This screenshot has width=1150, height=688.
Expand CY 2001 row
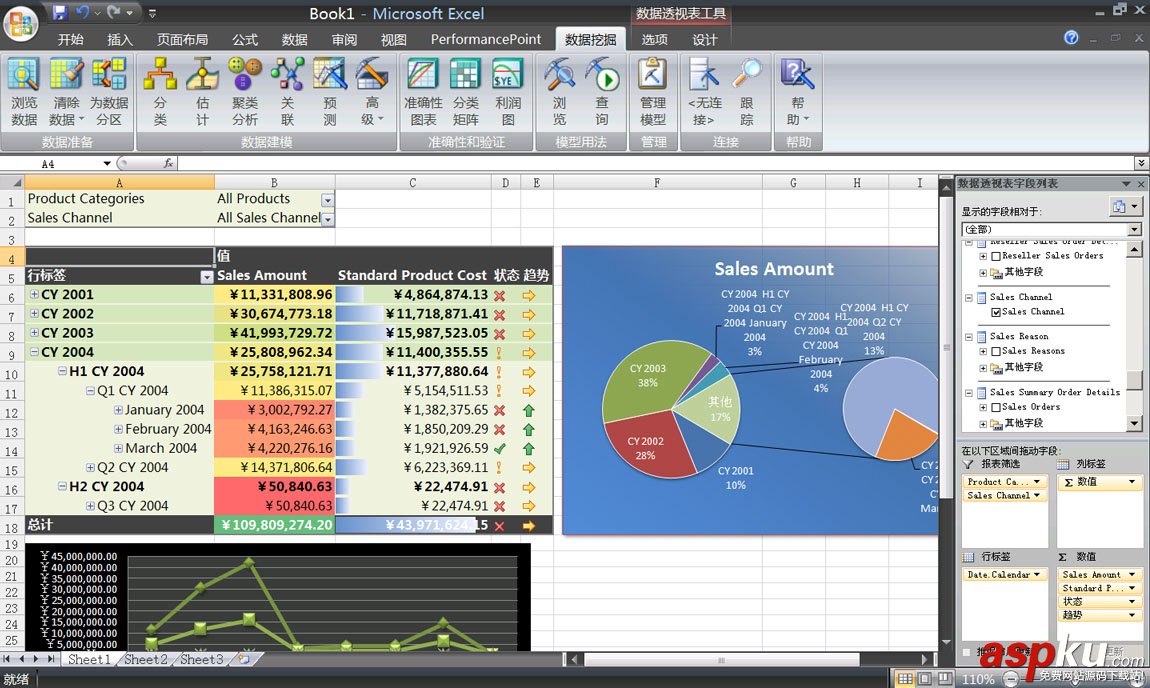[x=34, y=293]
